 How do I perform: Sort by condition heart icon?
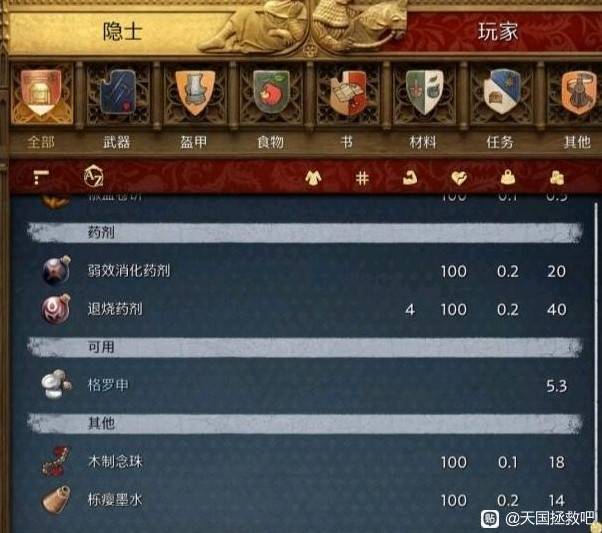coord(459,178)
